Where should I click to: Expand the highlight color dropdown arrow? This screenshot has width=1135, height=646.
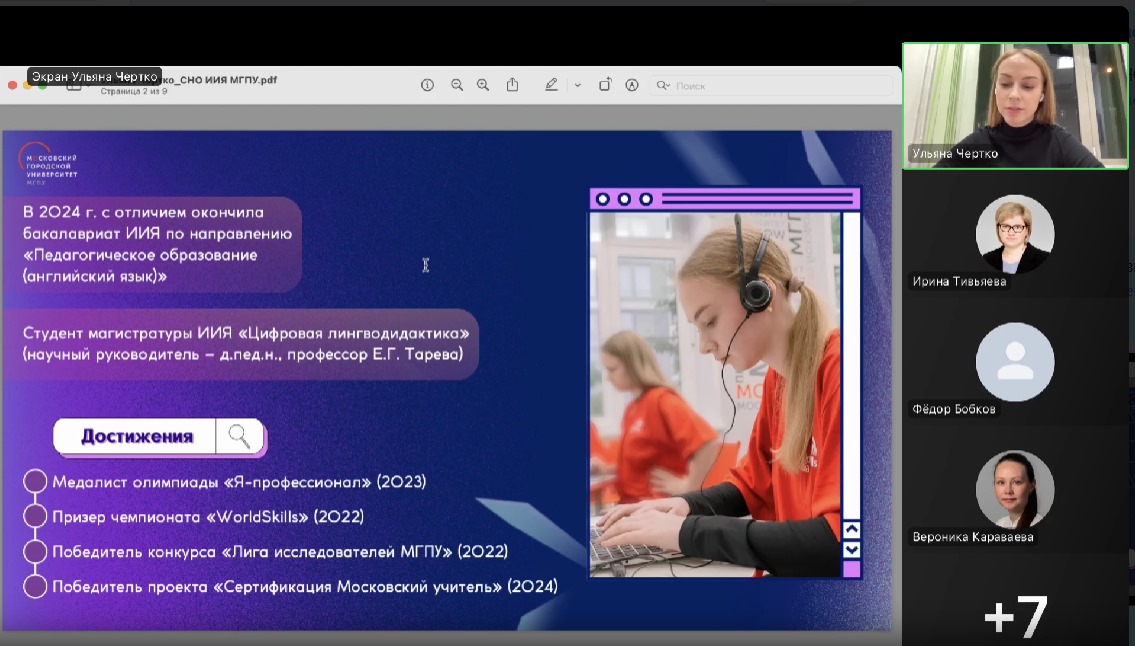pyautogui.click(x=577, y=85)
